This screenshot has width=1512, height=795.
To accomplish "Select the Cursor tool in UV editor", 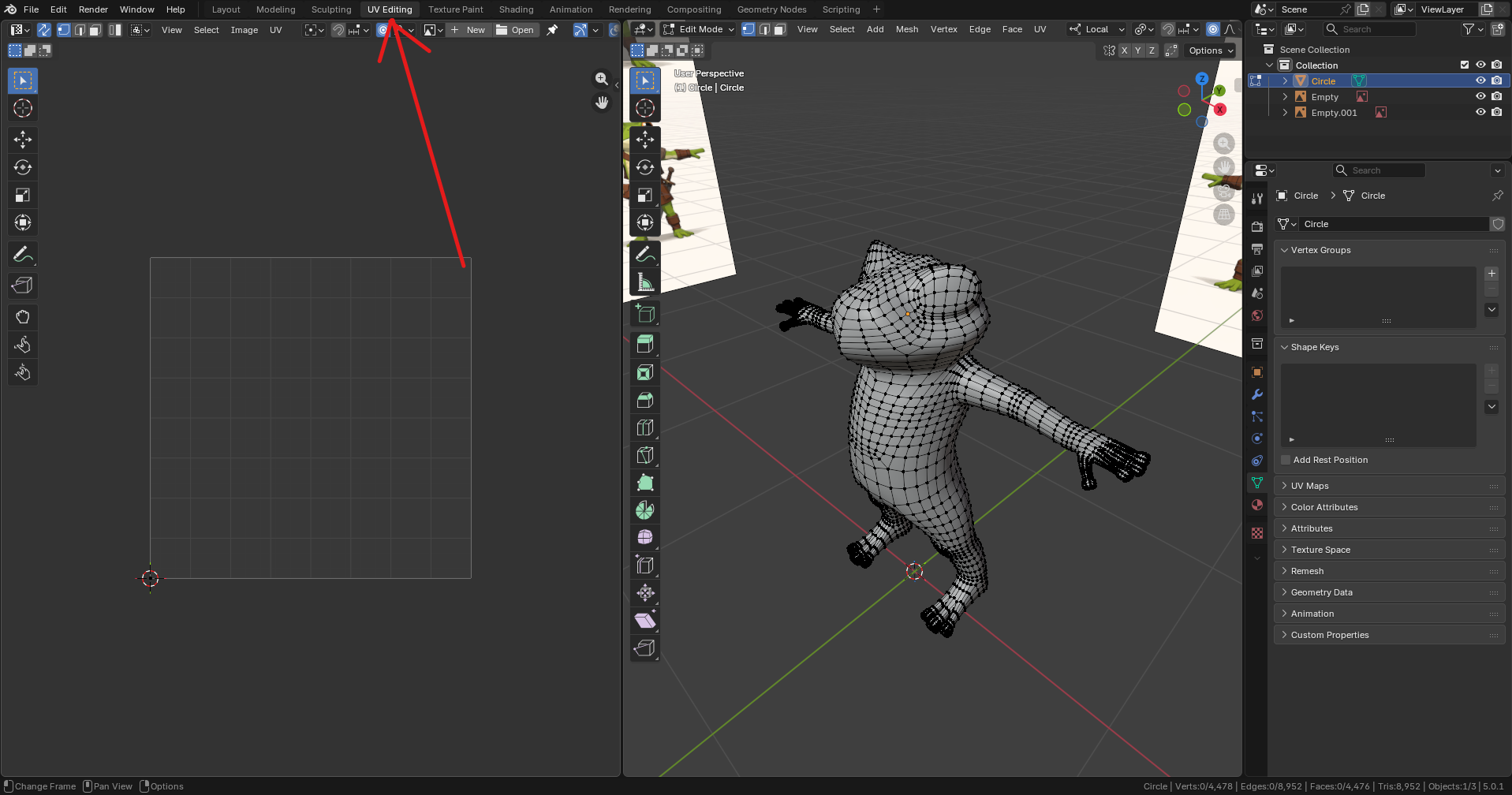I will pyautogui.click(x=23, y=108).
